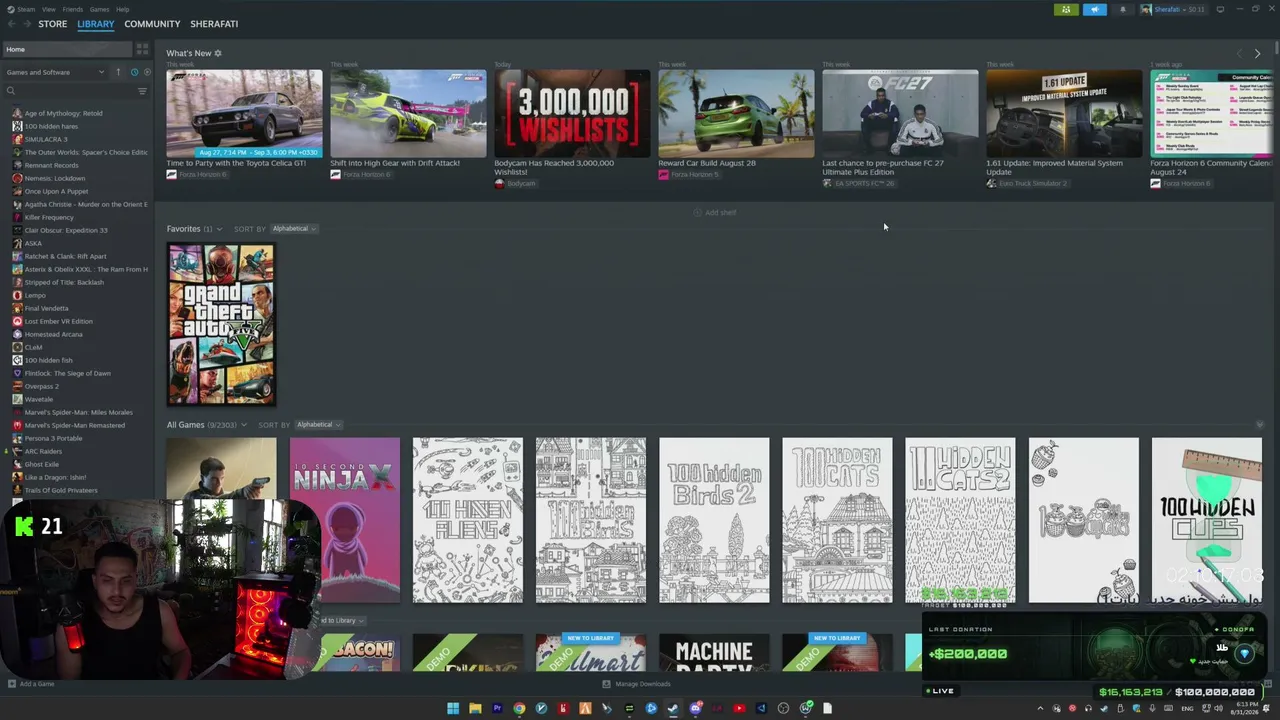
Task: Click Add shelf
Action: (x=715, y=212)
